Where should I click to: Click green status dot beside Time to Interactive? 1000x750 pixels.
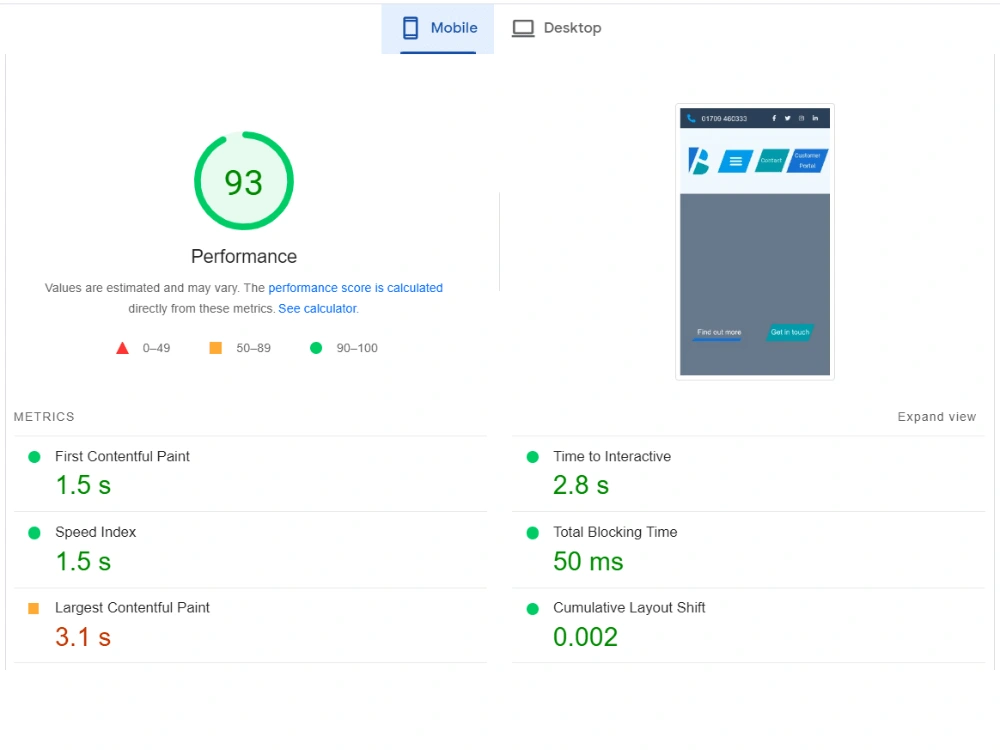[533, 457]
